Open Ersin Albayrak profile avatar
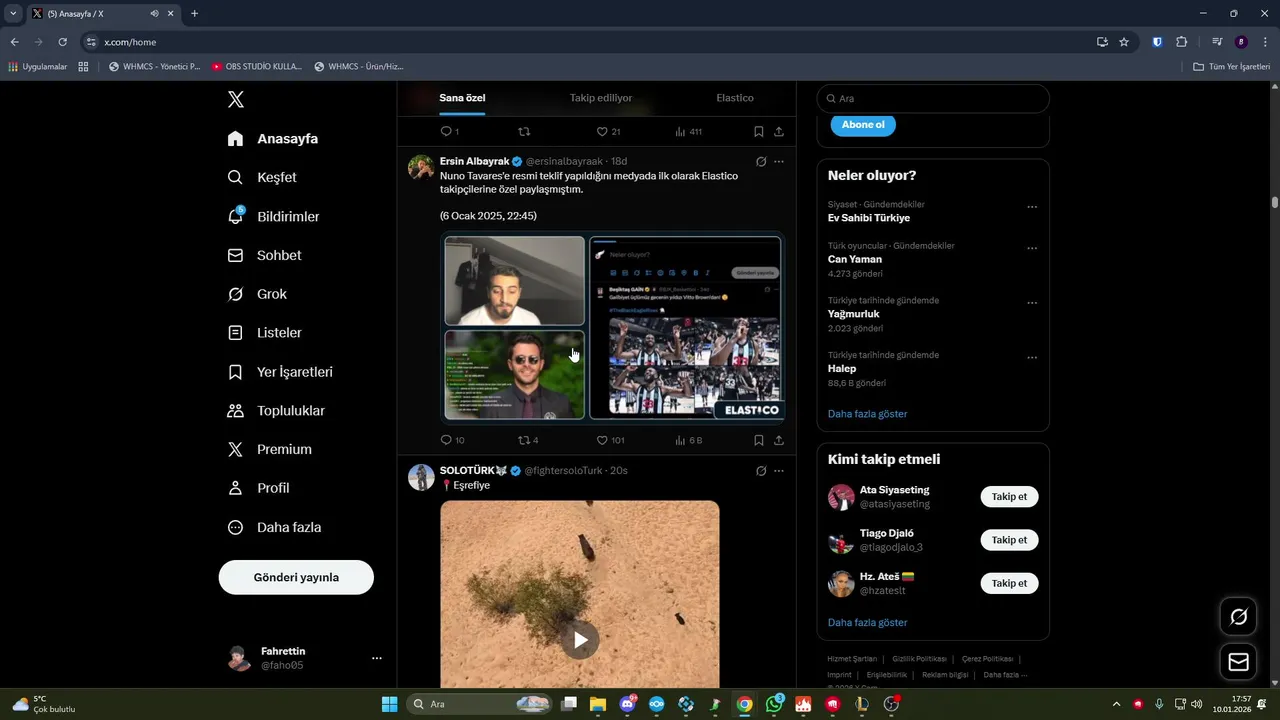Viewport: 1280px width, 720px height. (421, 167)
